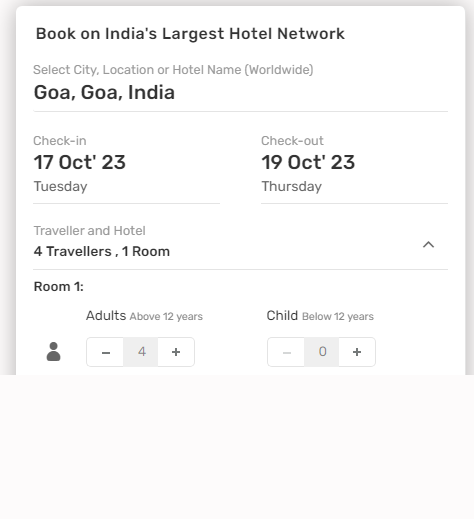The image size is (474, 519).
Task: Click the person silhouette icon
Action: click(53, 352)
